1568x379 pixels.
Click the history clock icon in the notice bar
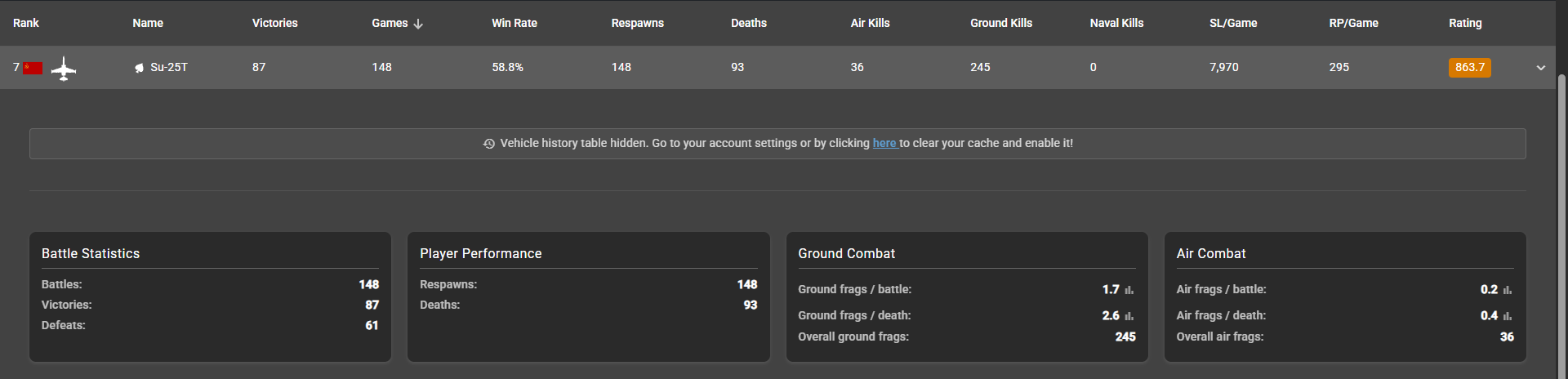tap(489, 144)
